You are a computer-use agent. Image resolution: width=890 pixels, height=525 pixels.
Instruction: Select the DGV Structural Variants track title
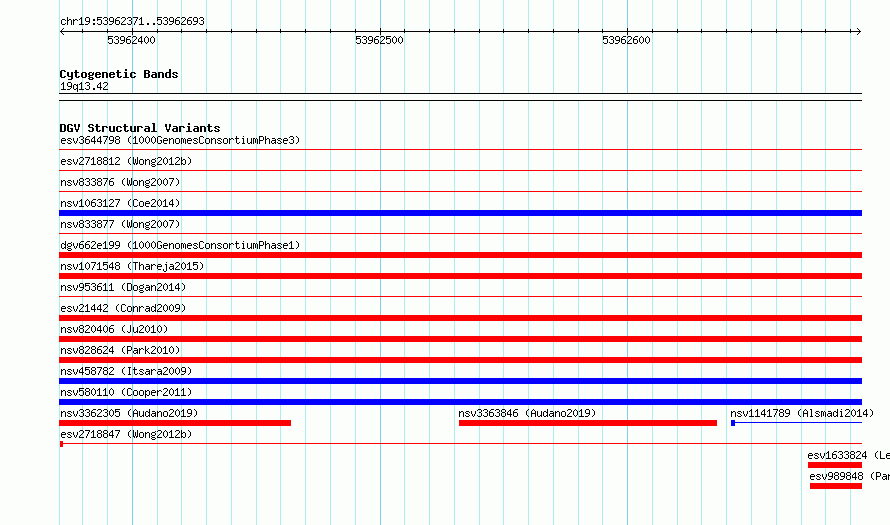click(140, 128)
